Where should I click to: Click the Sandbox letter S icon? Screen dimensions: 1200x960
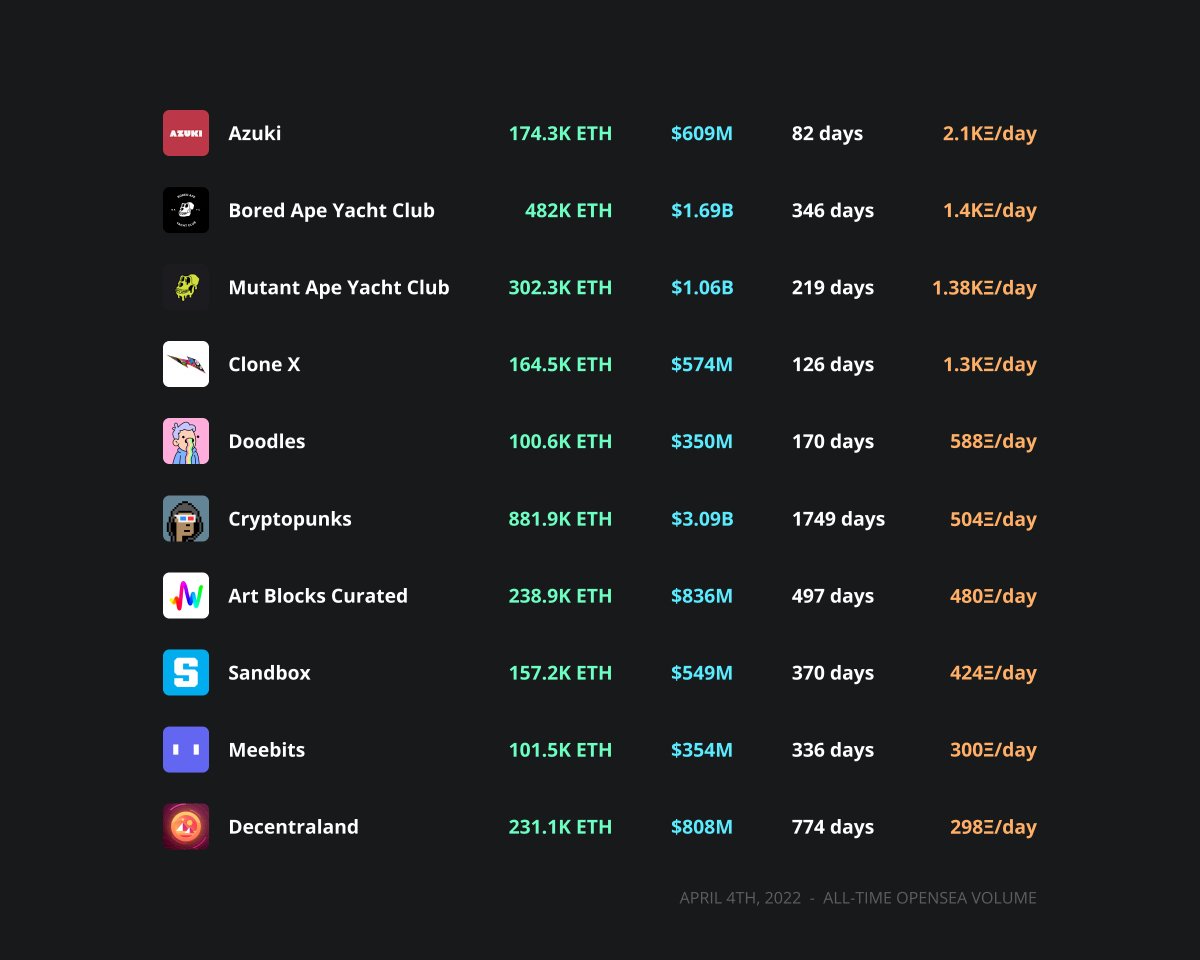pos(185,673)
